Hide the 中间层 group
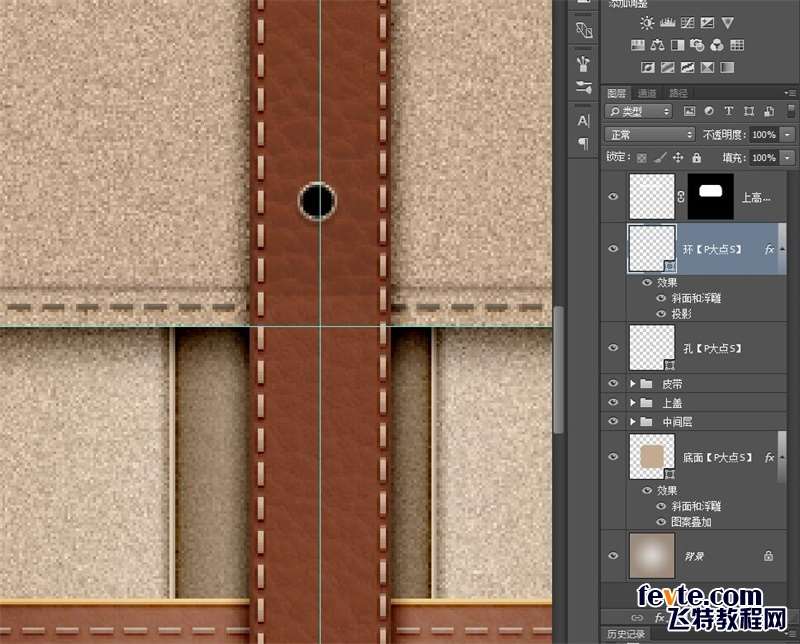 tap(613, 422)
